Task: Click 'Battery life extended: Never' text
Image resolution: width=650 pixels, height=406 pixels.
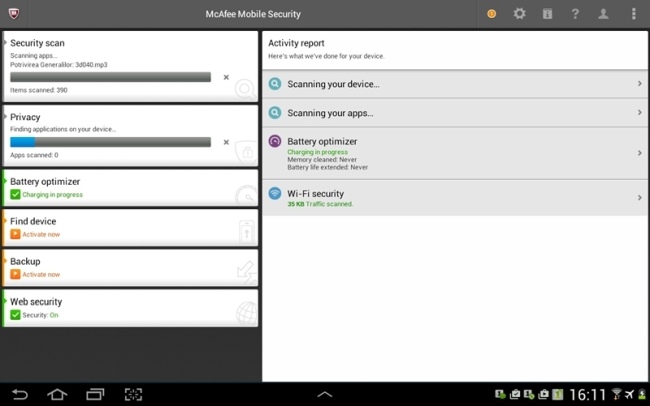Action: point(327,168)
